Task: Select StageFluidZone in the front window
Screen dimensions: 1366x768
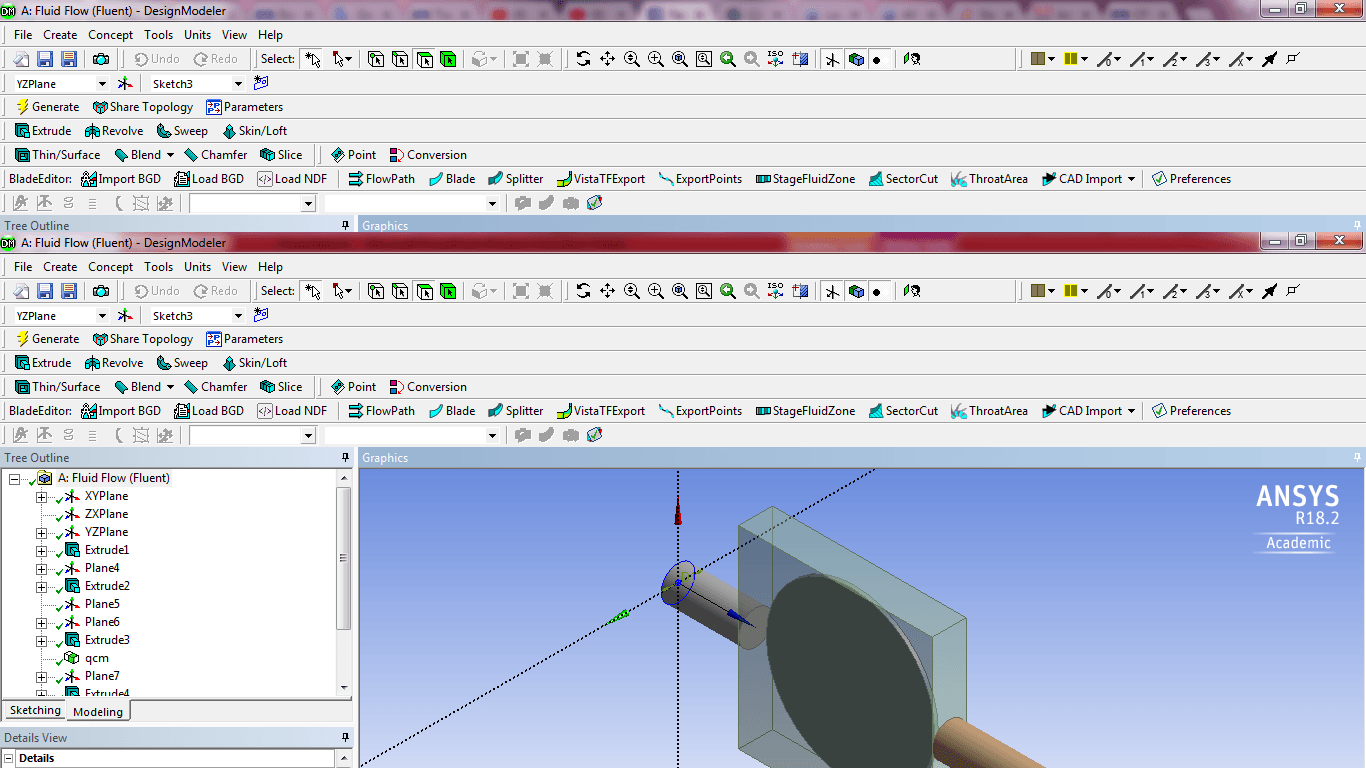Action: [806, 411]
